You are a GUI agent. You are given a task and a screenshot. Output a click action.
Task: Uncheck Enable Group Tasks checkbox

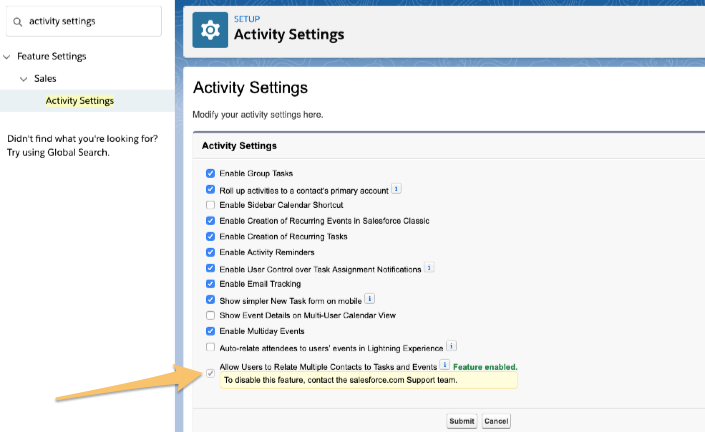pyautogui.click(x=210, y=173)
